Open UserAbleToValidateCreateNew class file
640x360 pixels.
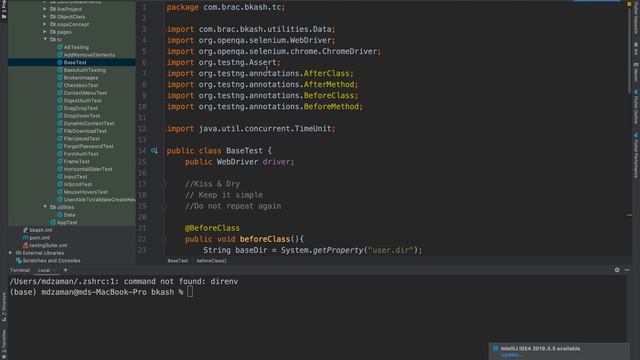click(x=99, y=200)
